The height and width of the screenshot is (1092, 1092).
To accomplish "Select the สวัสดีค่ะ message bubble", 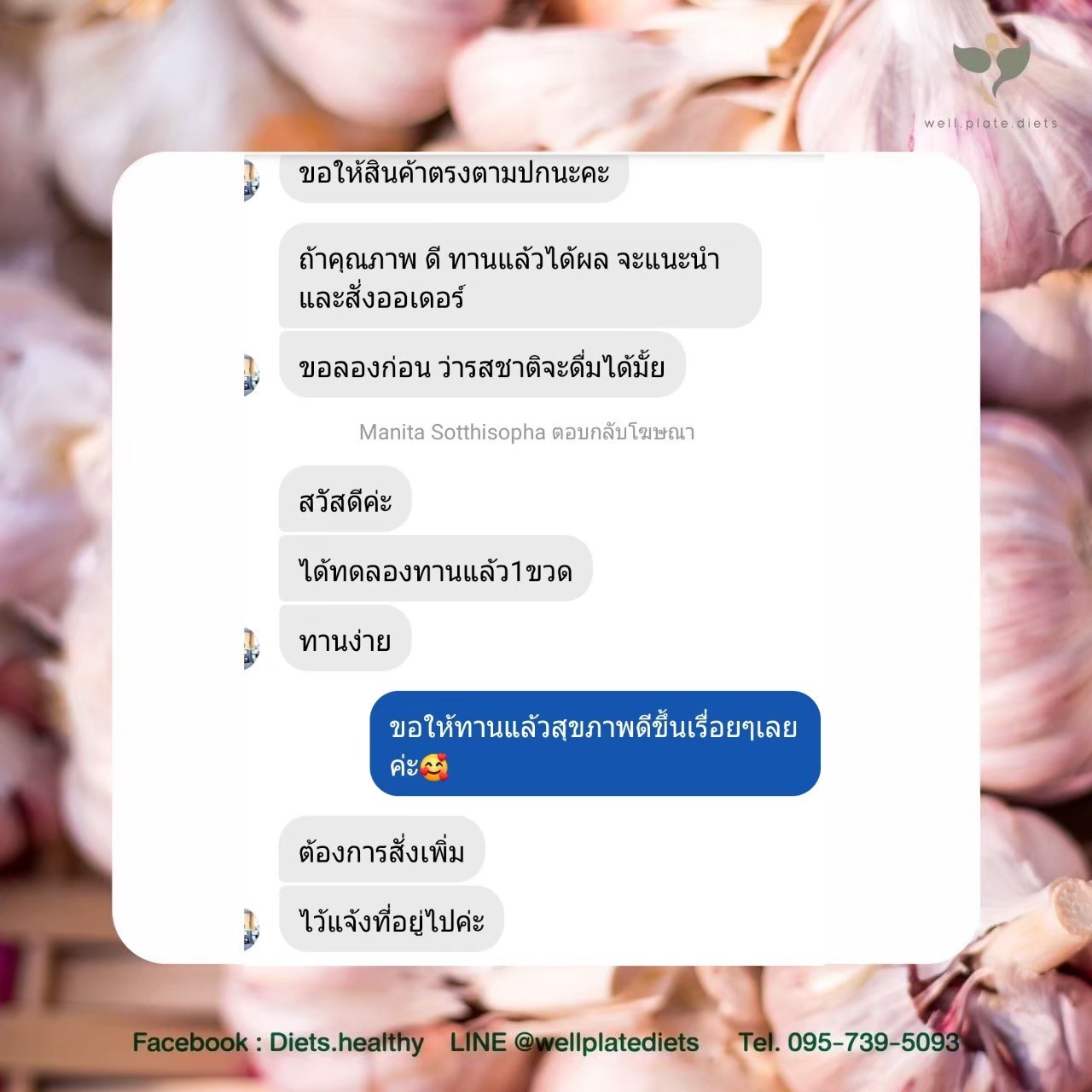I will [x=346, y=499].
